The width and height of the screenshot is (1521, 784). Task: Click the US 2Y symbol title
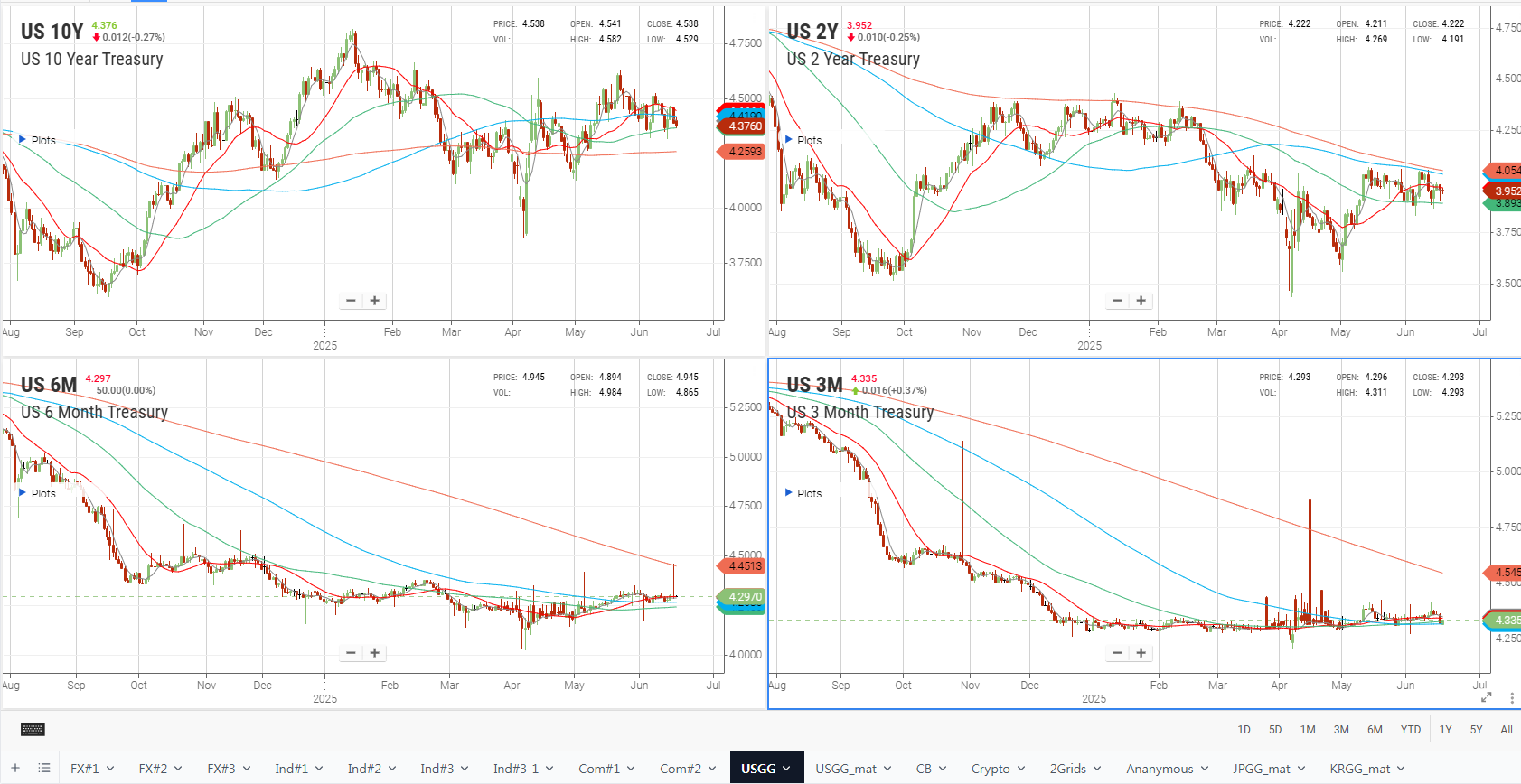(x=812, y=32)
